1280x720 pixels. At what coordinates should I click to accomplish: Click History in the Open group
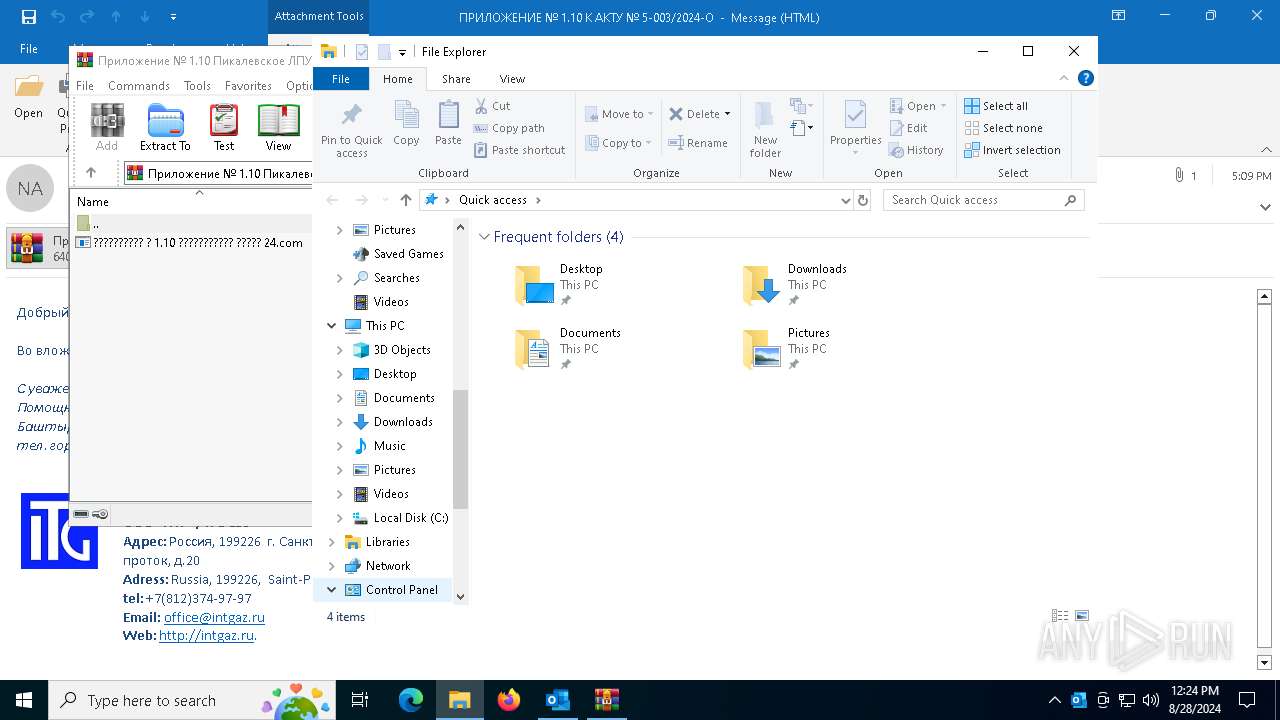(x=916, y=150)
